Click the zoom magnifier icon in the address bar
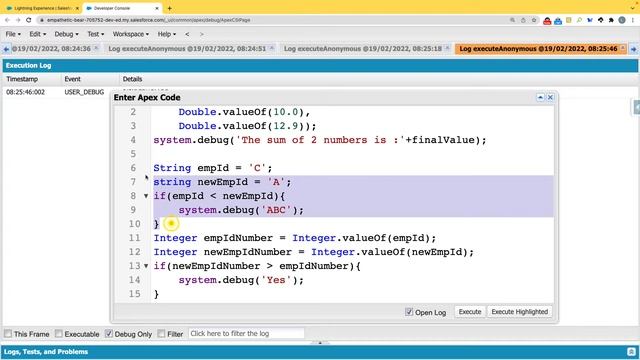Image resolution: width=640 pixels, height=360 pixels. click(513, 20)
